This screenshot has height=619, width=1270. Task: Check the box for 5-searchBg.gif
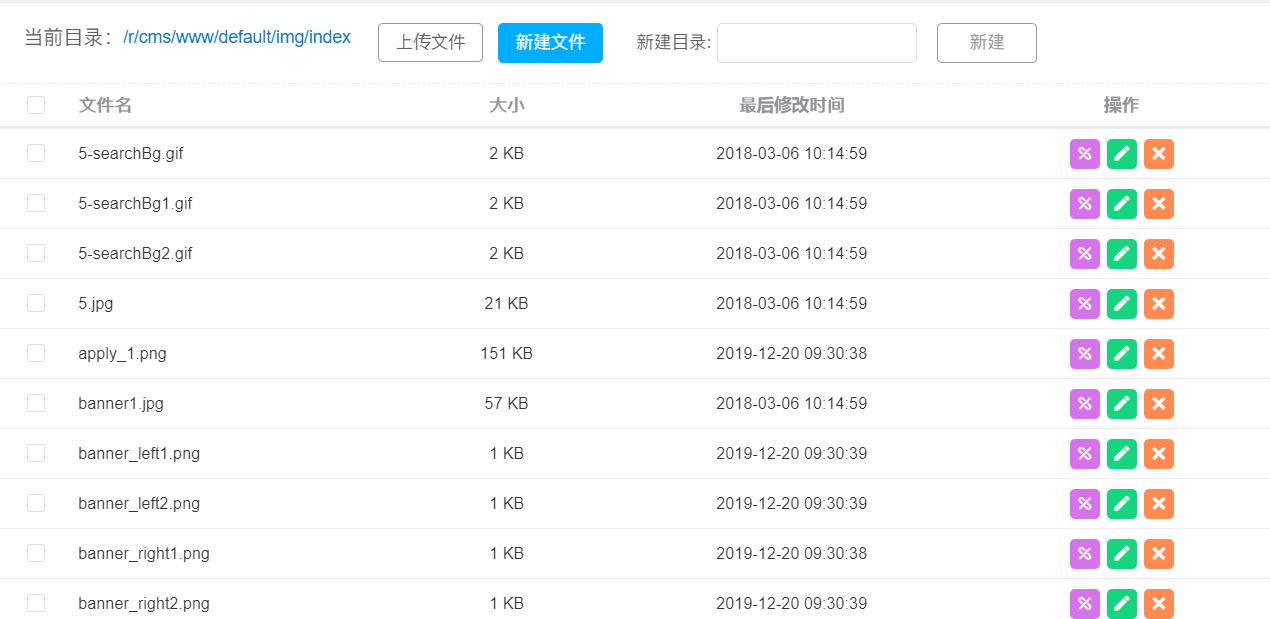pyautogui.click(x=36, y=153)
